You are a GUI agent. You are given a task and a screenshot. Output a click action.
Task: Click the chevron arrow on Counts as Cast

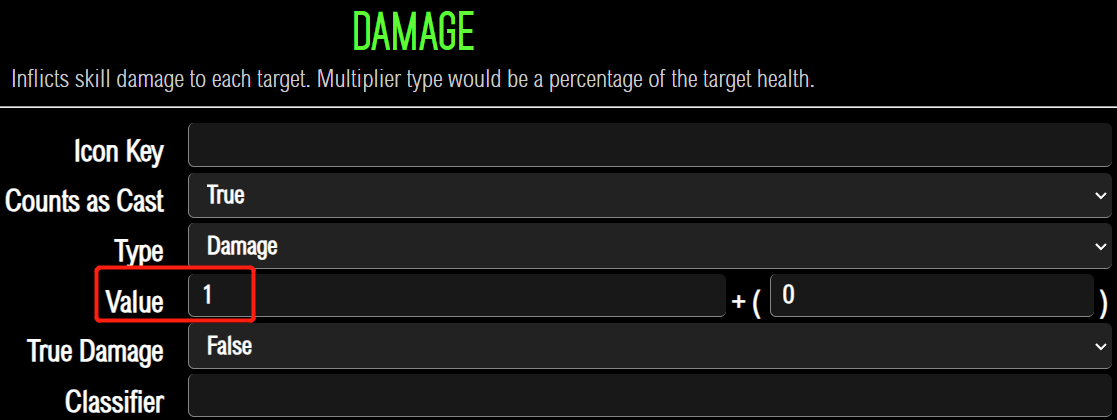pos(1100,197)
